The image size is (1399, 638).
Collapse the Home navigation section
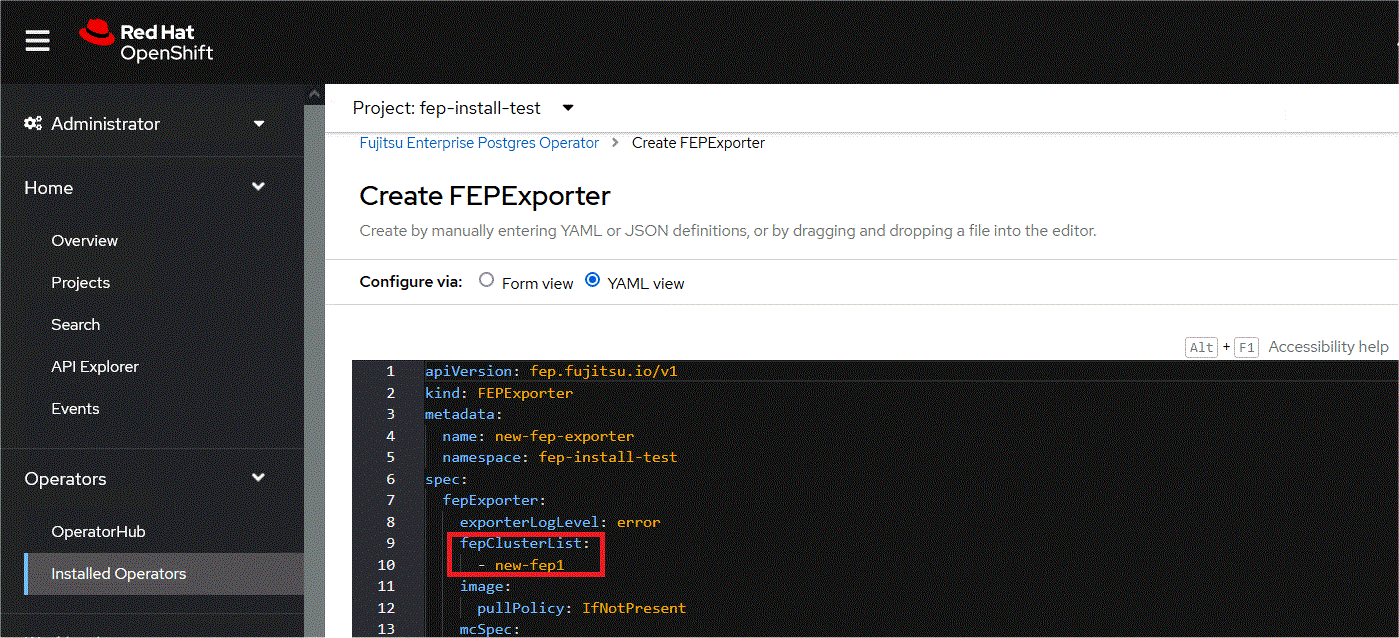click(x=258, y=187)
